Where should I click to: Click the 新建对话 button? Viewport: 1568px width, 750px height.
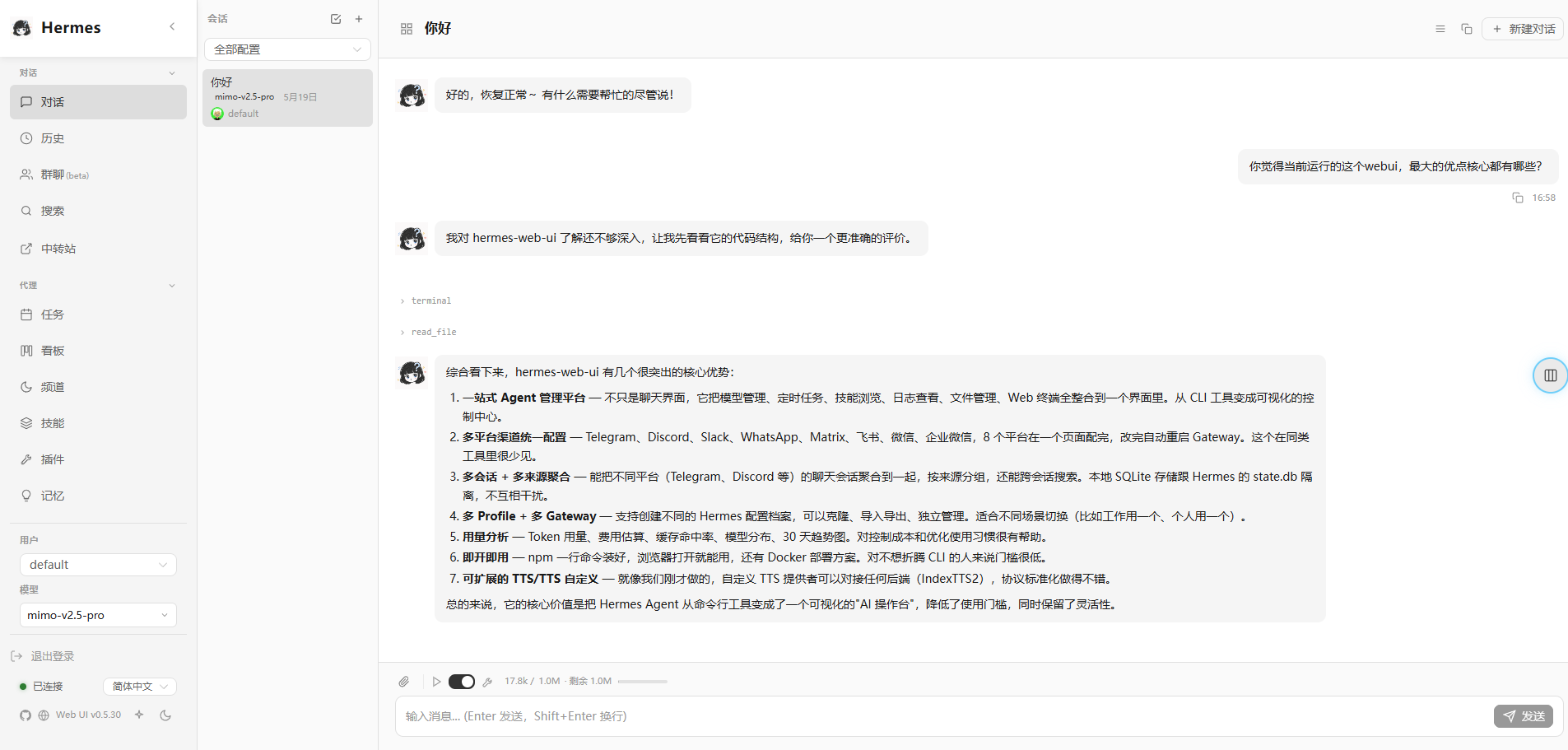tap(1523, 29)
